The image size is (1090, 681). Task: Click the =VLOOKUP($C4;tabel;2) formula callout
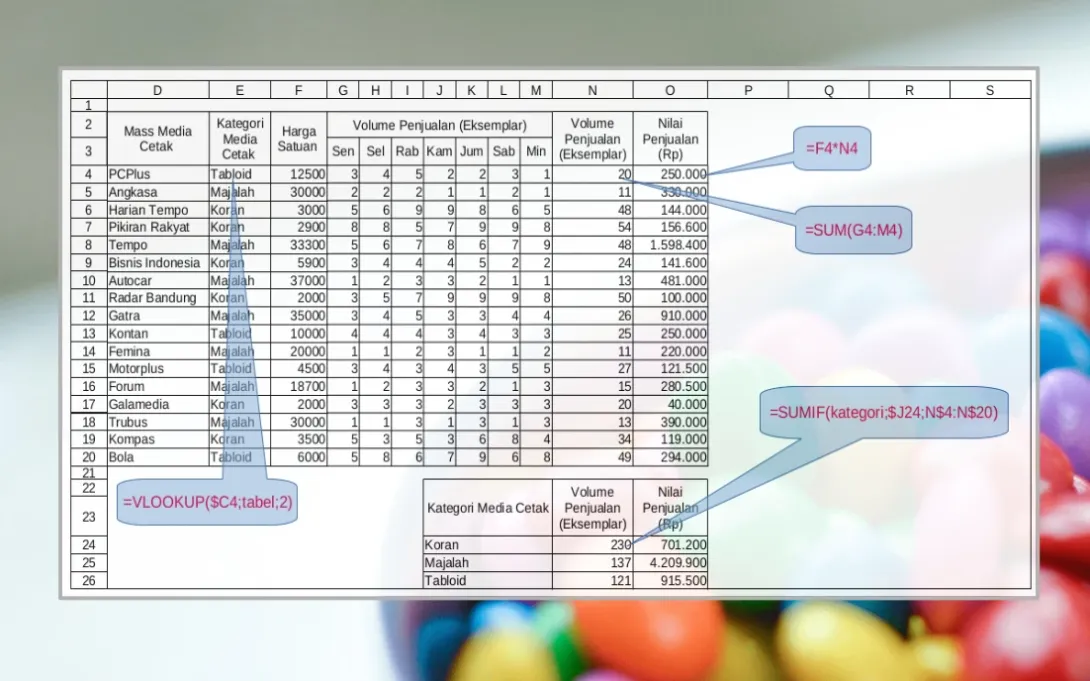coord(207,502)
